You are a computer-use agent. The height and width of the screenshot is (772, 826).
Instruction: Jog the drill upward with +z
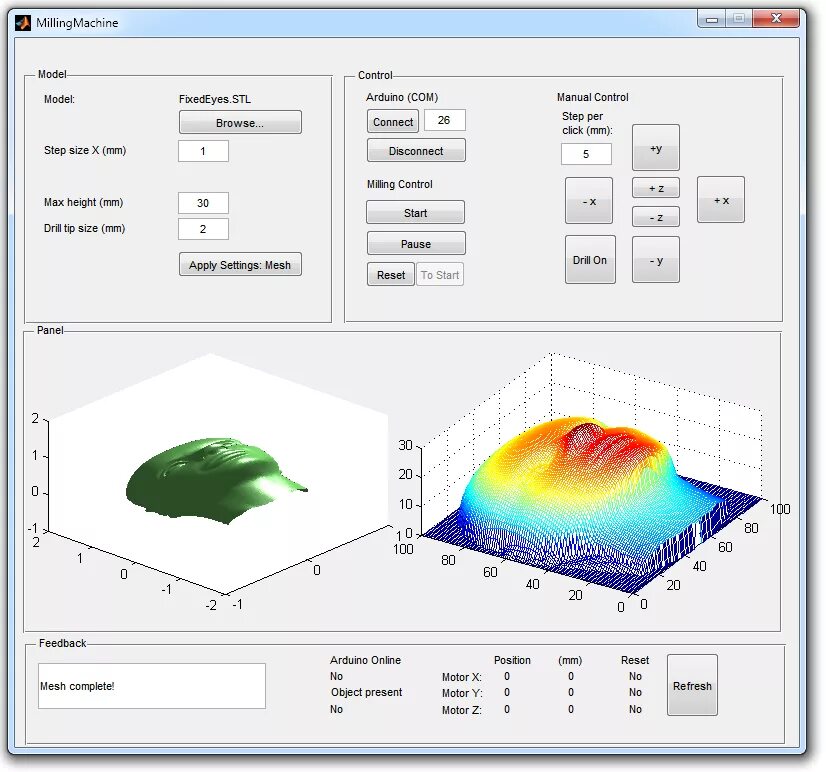pyautogui.click(x=656, y=188)
